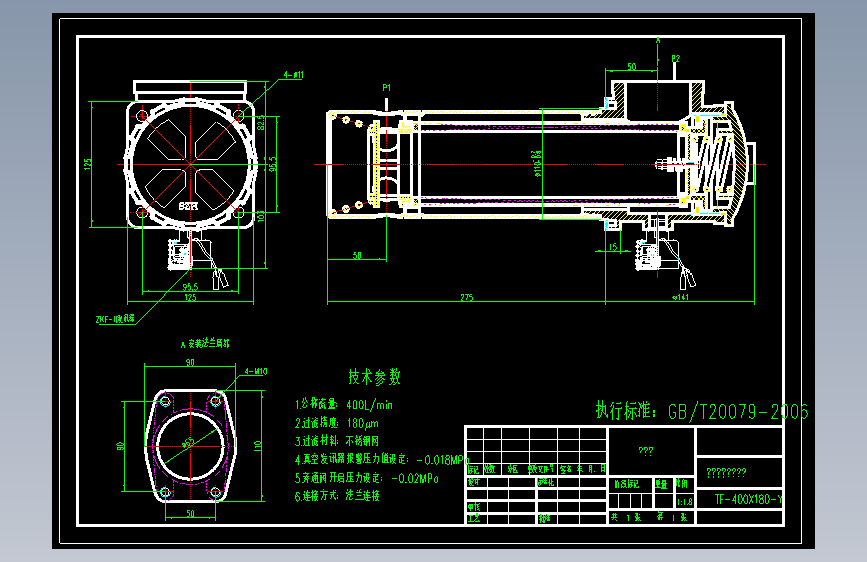Click the "P2" port label
This screenshot has height=562, width=867.
(x=676, y=58)
